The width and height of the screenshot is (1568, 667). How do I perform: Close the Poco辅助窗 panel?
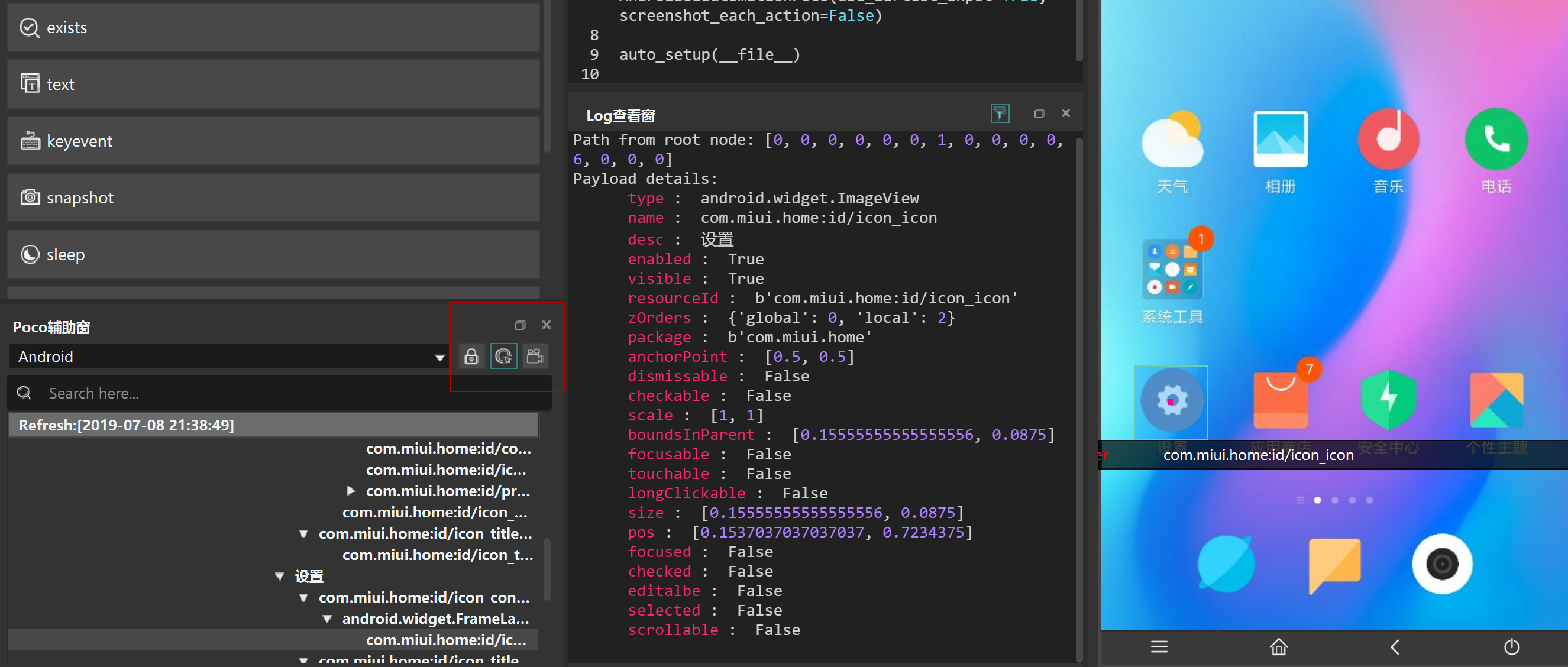546,325
